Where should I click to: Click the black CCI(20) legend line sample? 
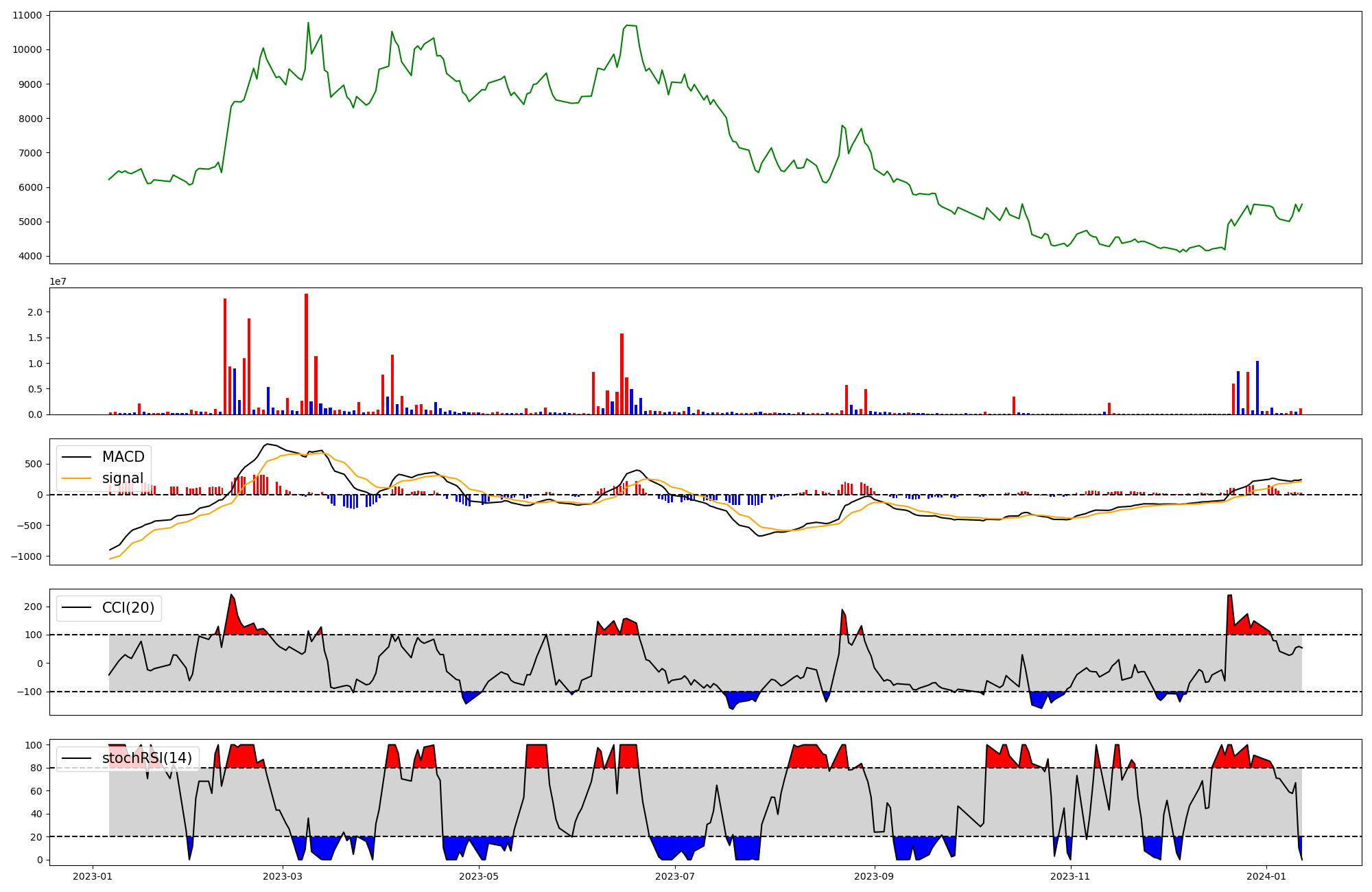coord(76,608)
